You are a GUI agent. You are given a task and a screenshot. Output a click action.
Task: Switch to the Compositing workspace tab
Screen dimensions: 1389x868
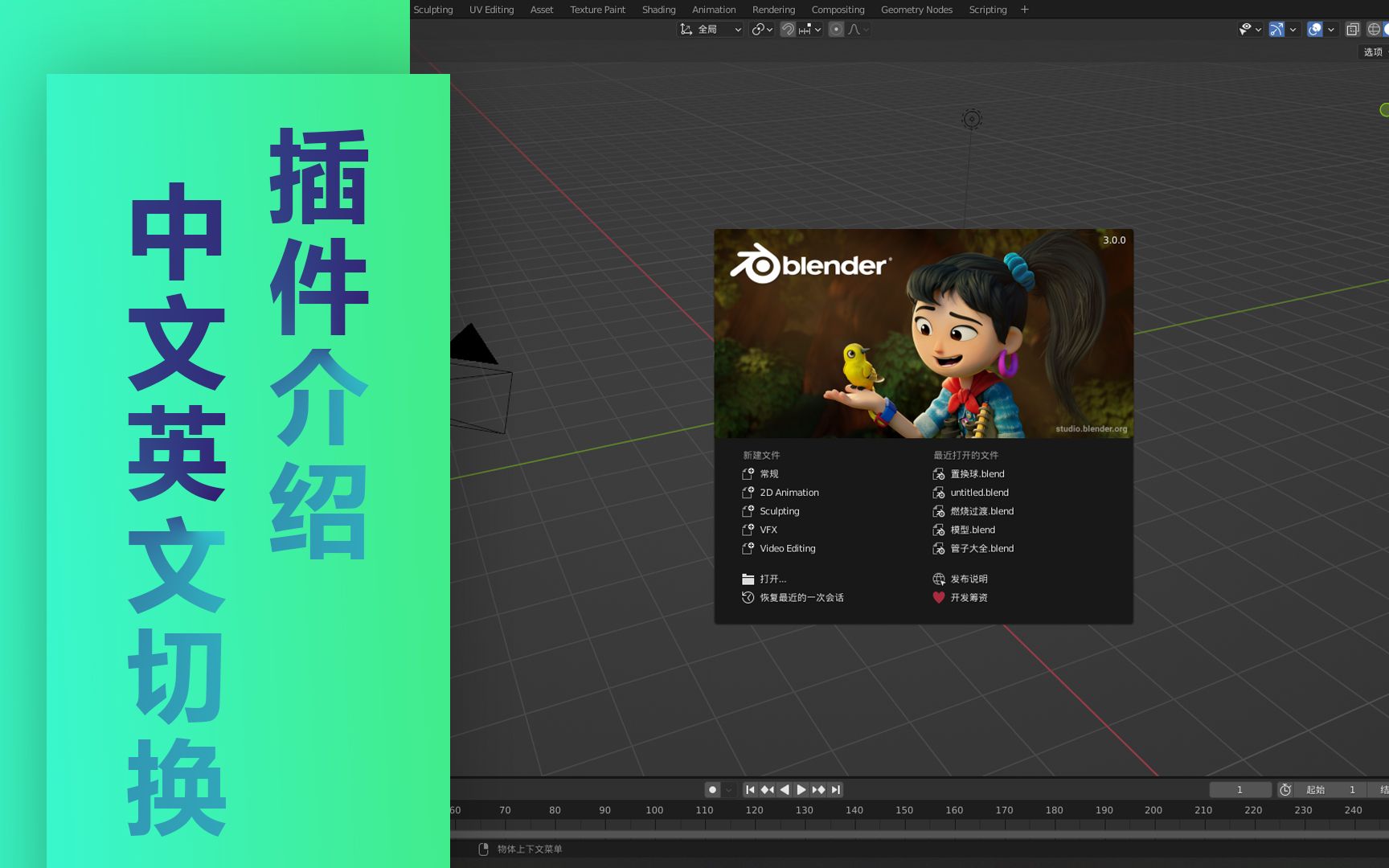tap(838, 10)
